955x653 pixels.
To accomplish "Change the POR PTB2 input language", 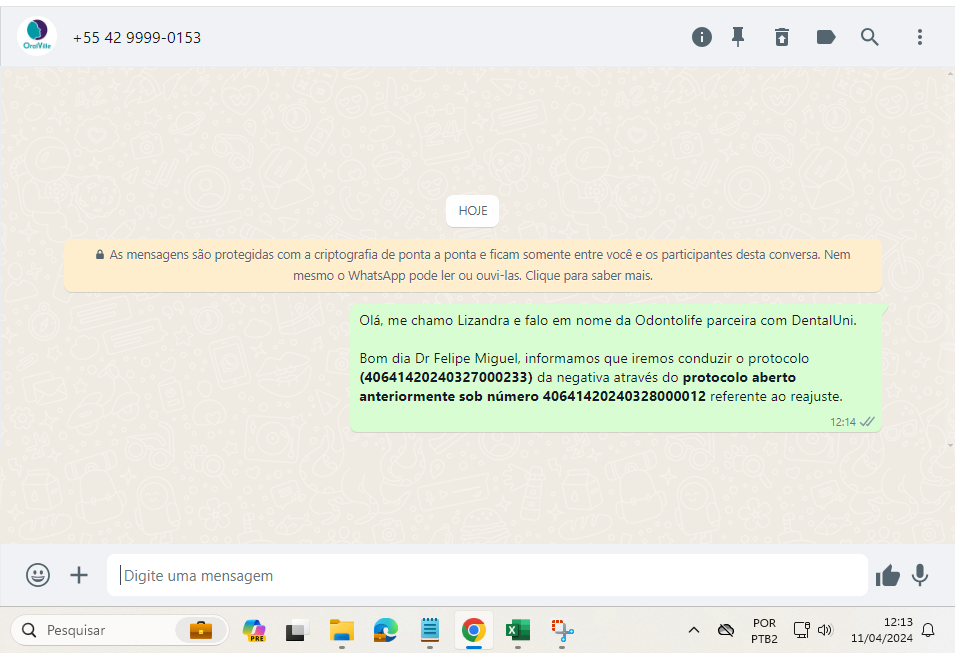I will click(764, 630).
